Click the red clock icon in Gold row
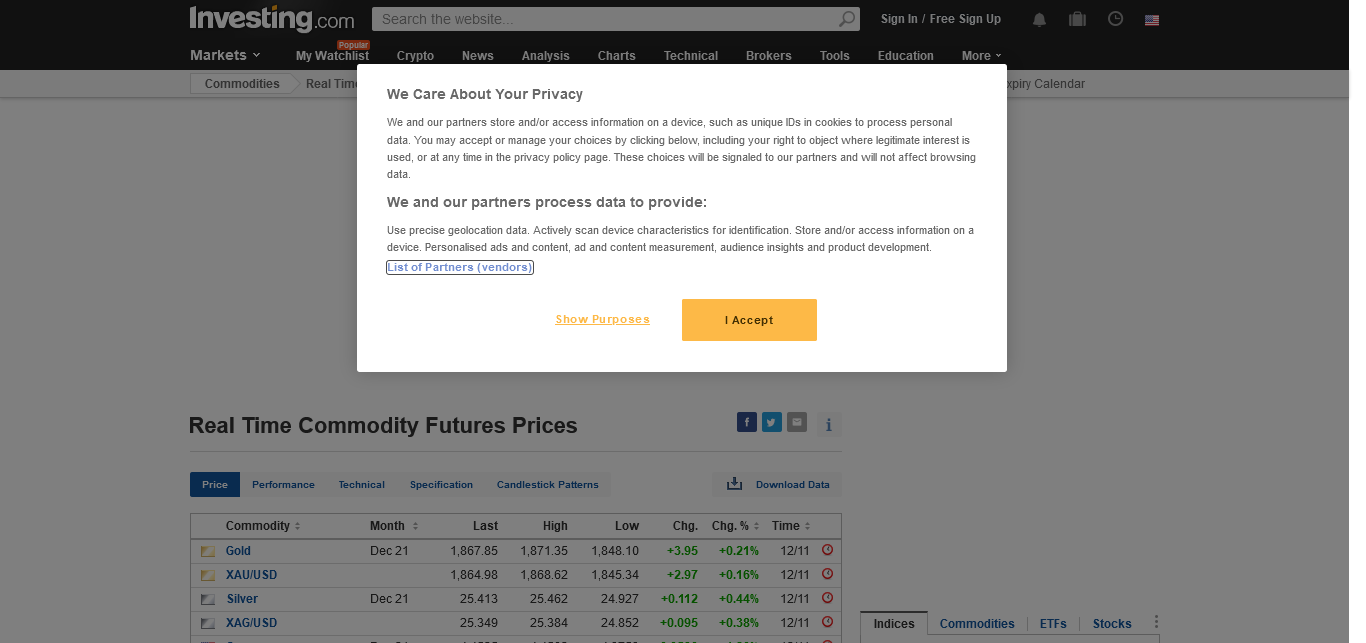Screen dimensions: 1366x643 point(827,550)
